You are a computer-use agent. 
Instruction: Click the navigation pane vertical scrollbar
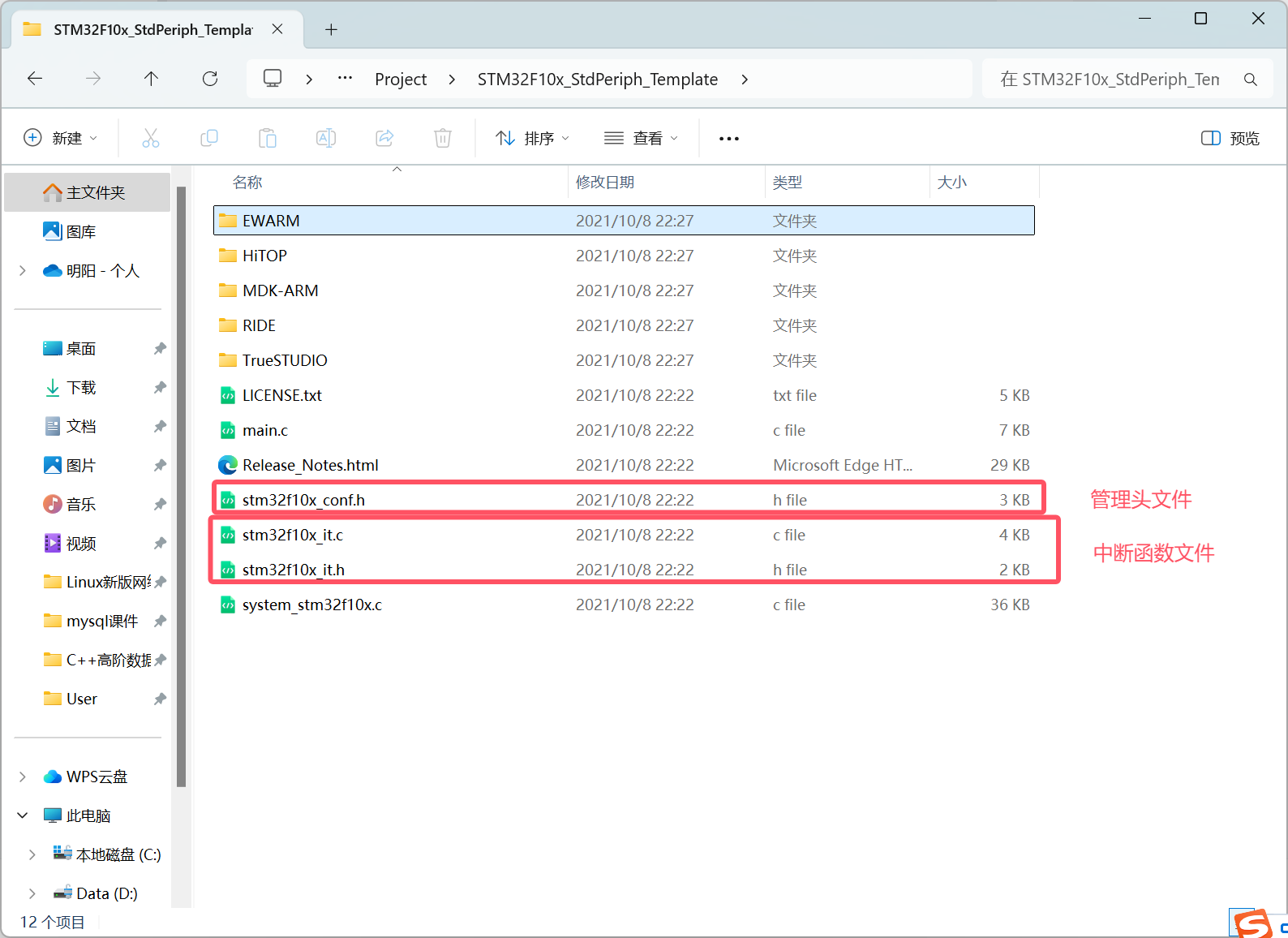pos(182,487)
